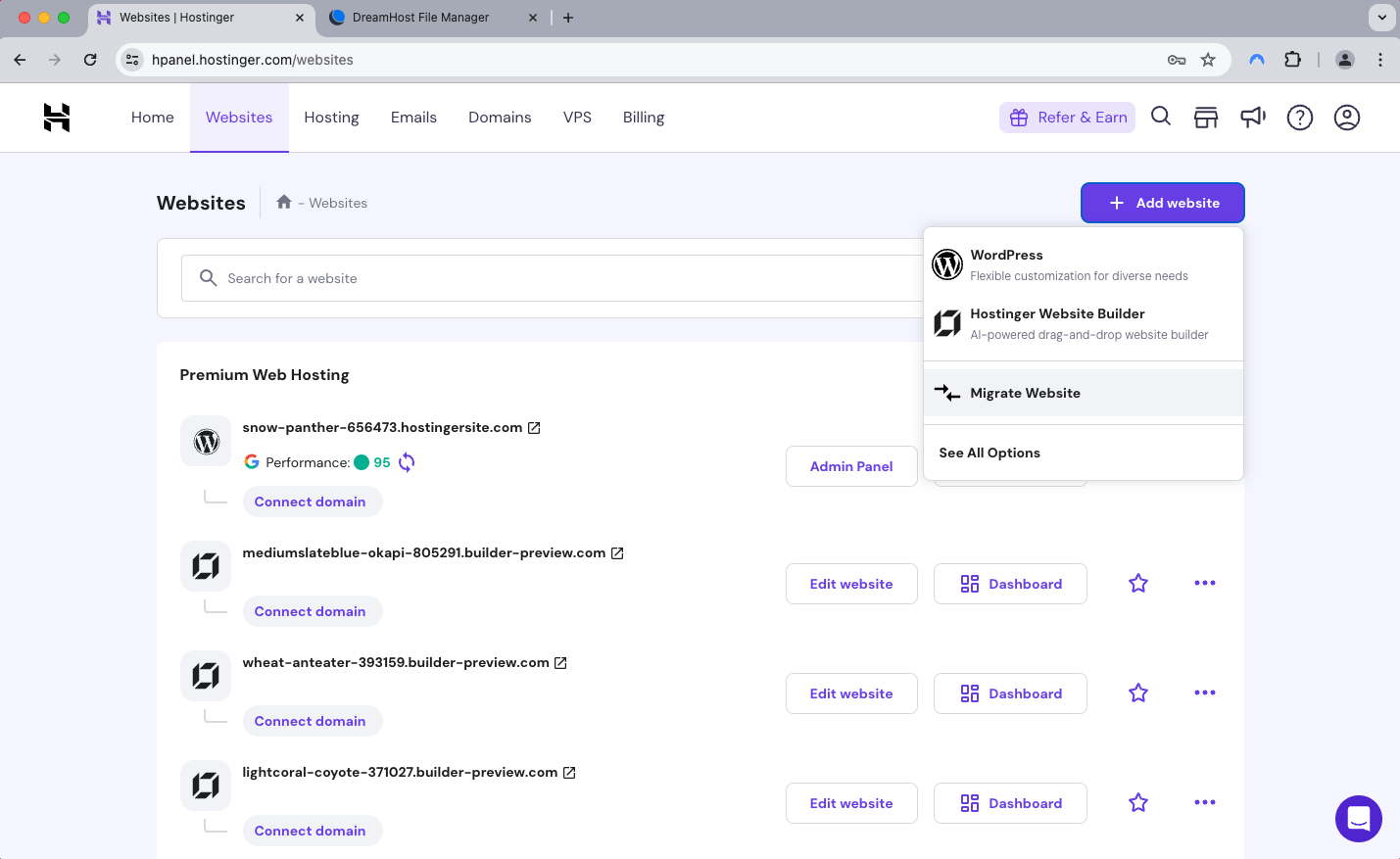Go to the Hosting nav tab
The height and width of the screenshot is (859, 1400).
tap(331, 118)
